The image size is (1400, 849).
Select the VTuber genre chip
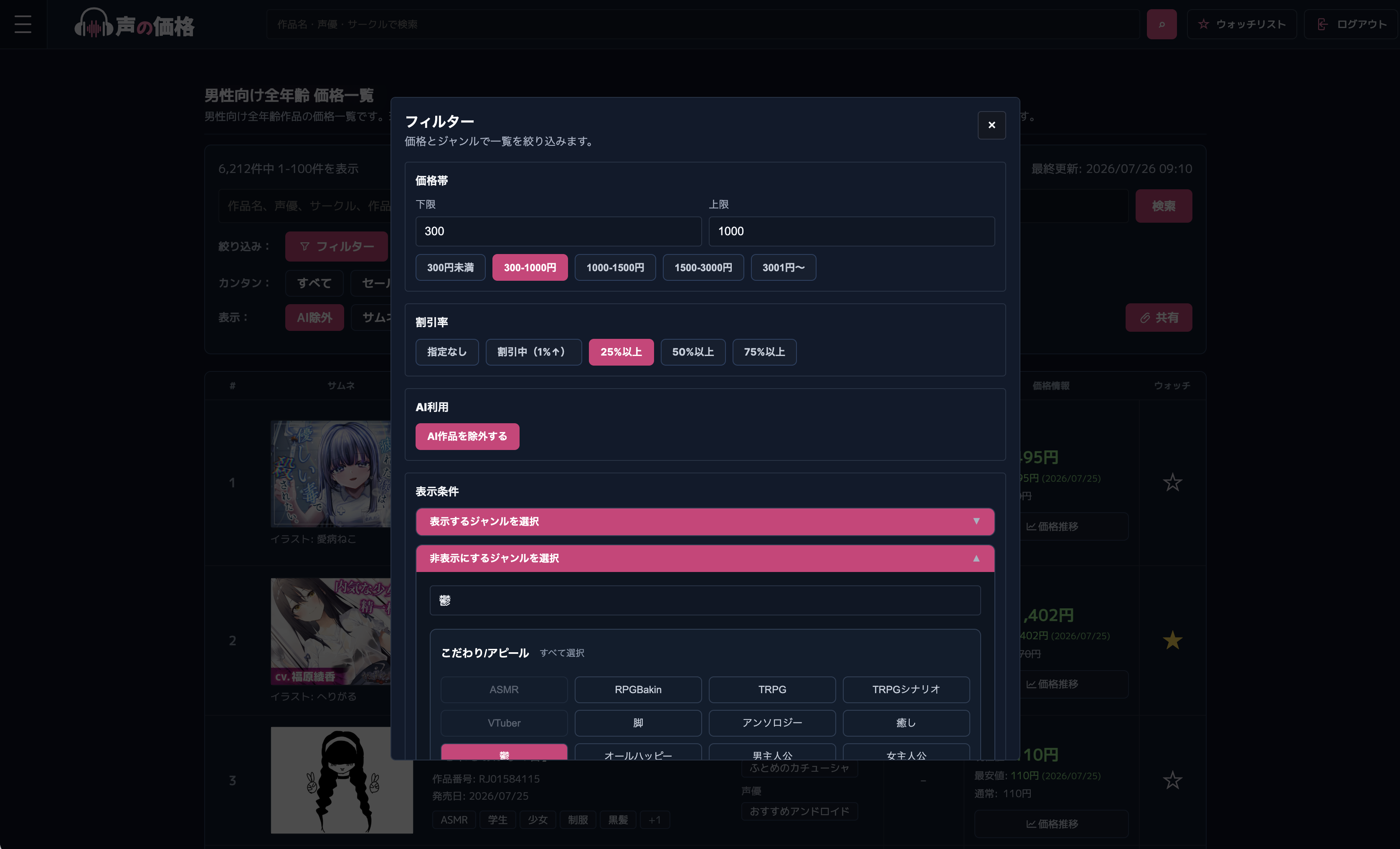[x=504, y=723]
